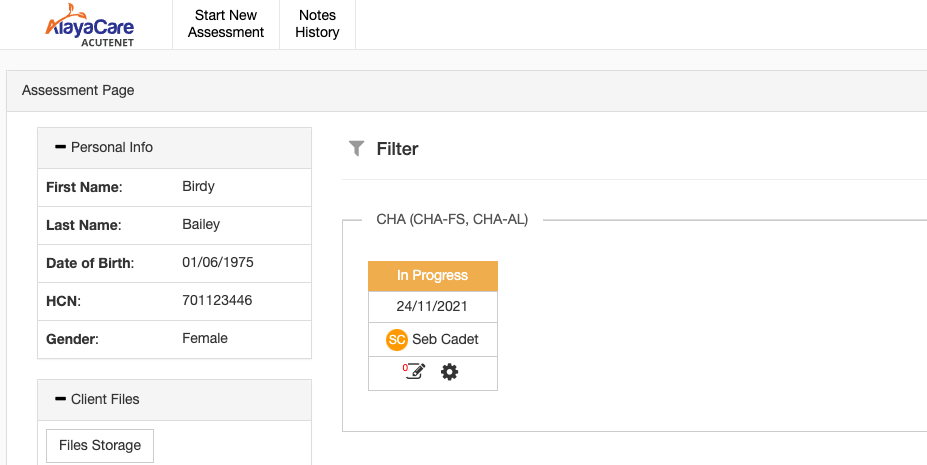Click the last name value Bailey
927x465 pixels.
(x=201, y=224)
